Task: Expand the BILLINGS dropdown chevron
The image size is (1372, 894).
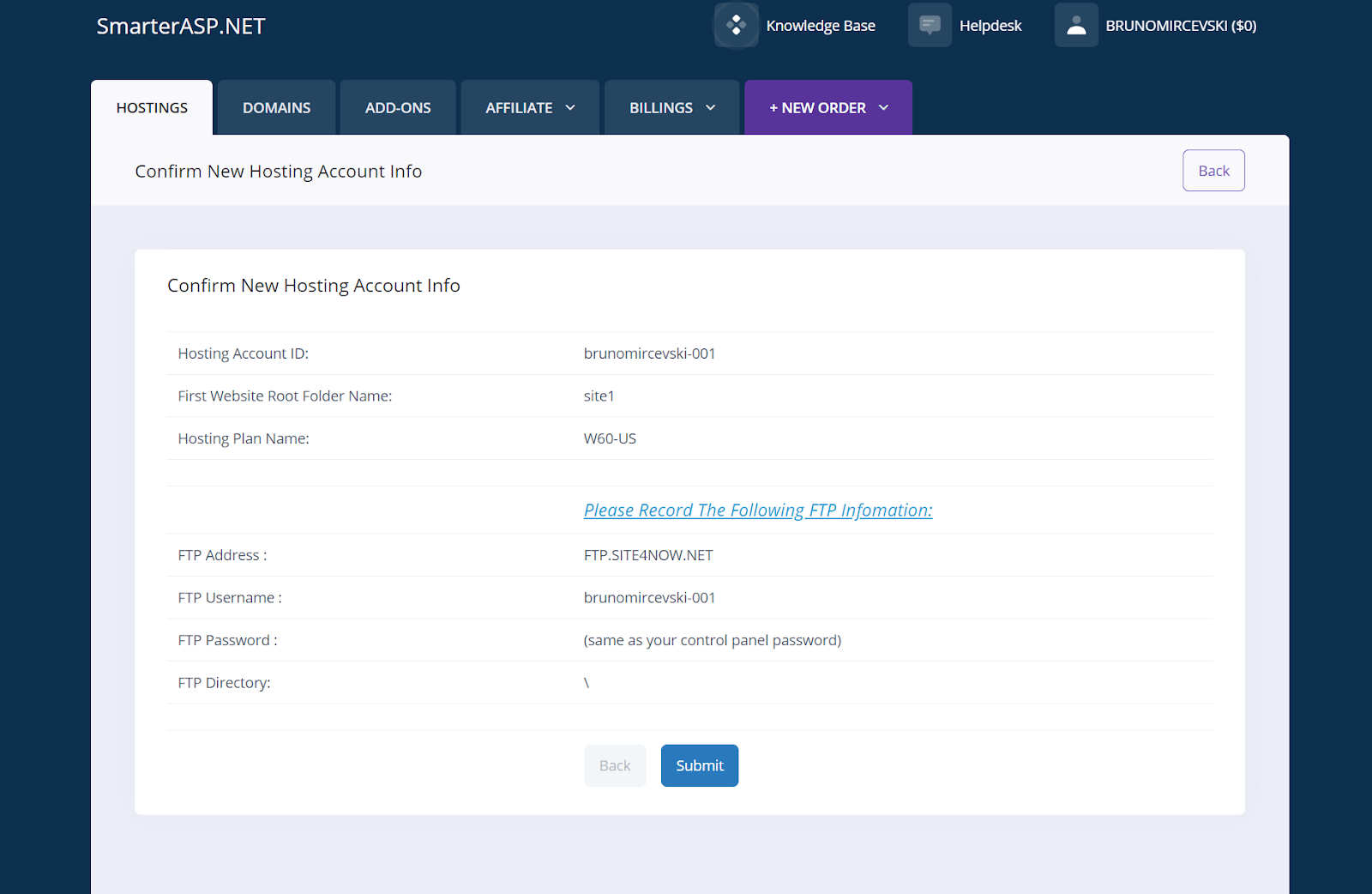Action: [710, 108]
